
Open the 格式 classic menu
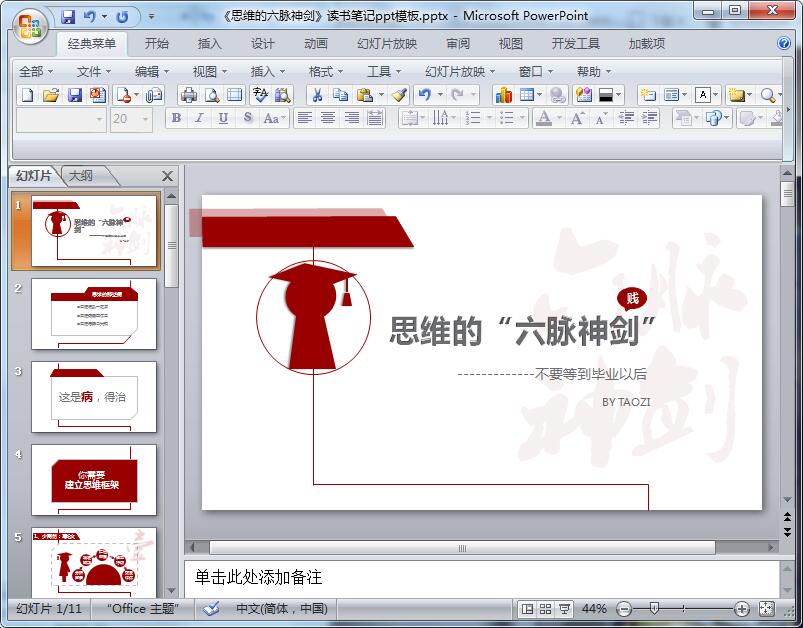pos(326,72)
